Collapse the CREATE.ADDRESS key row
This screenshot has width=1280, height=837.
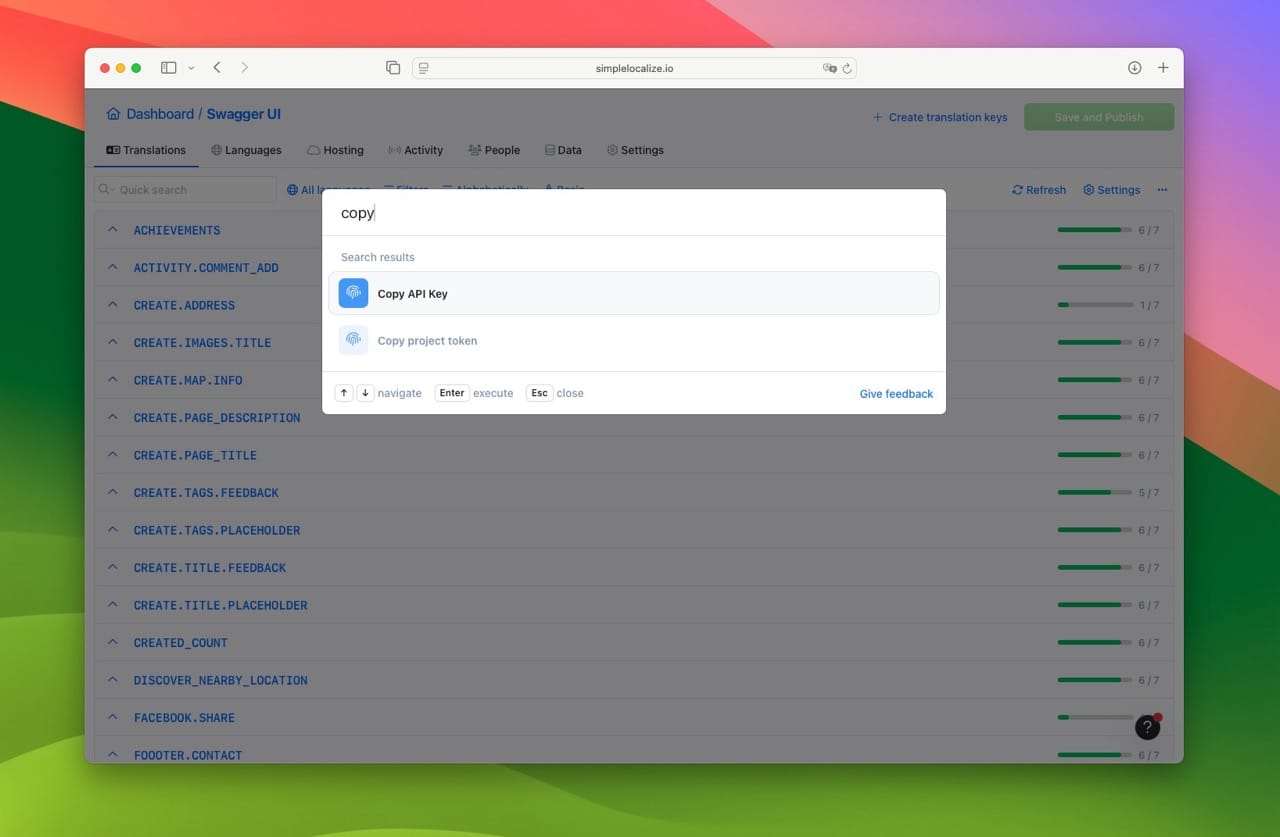pos(113,305)
